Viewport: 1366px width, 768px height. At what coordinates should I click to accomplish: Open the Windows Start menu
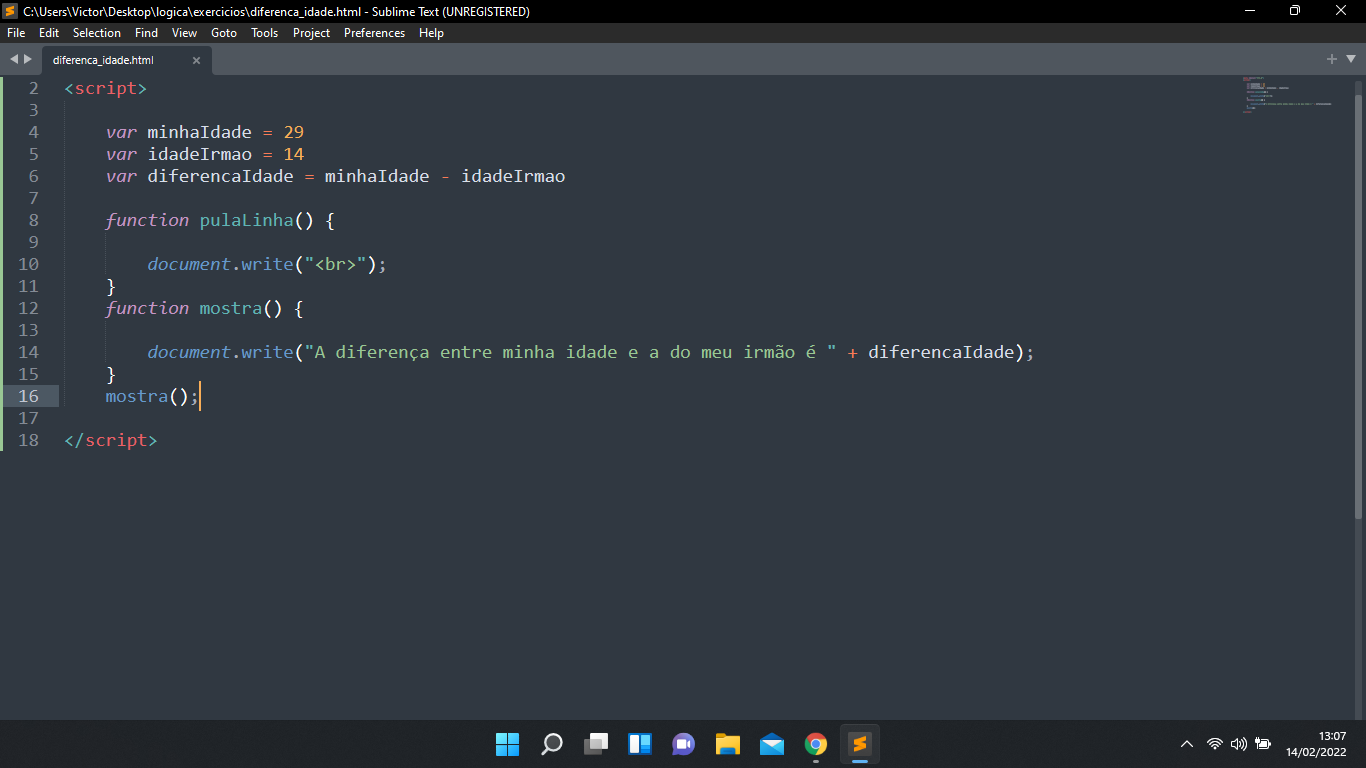[508, 744]
